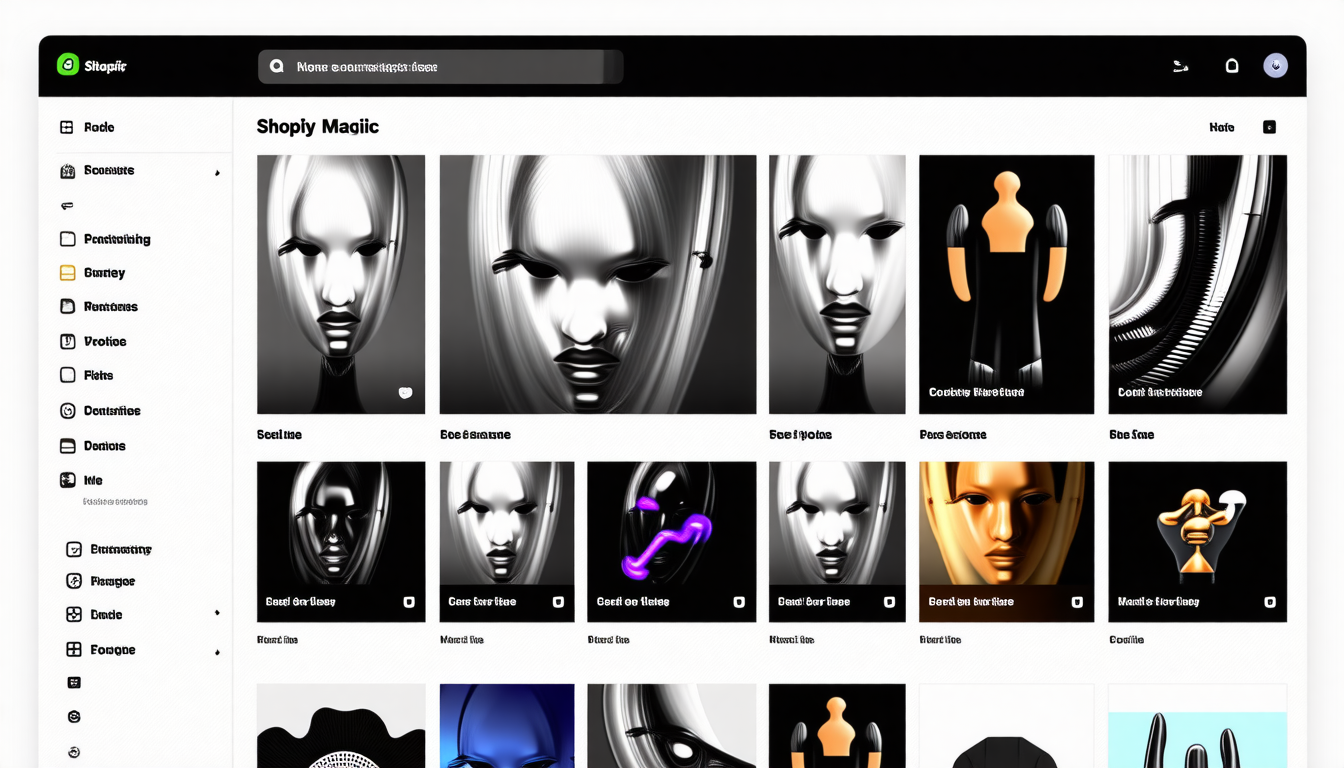
Task: Click square icon on gold trophy figure card
Action: tap(1270, 602)
